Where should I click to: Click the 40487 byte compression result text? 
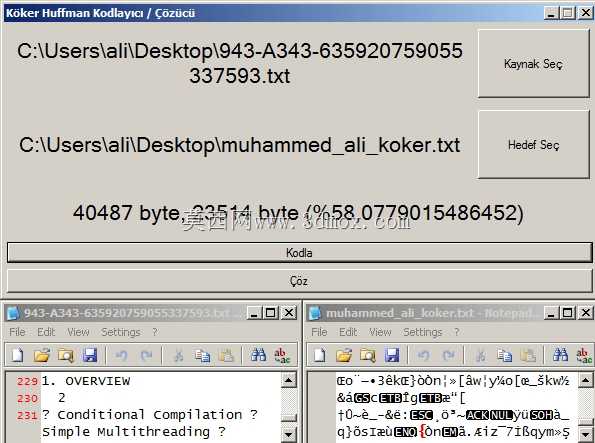[298, 213]
